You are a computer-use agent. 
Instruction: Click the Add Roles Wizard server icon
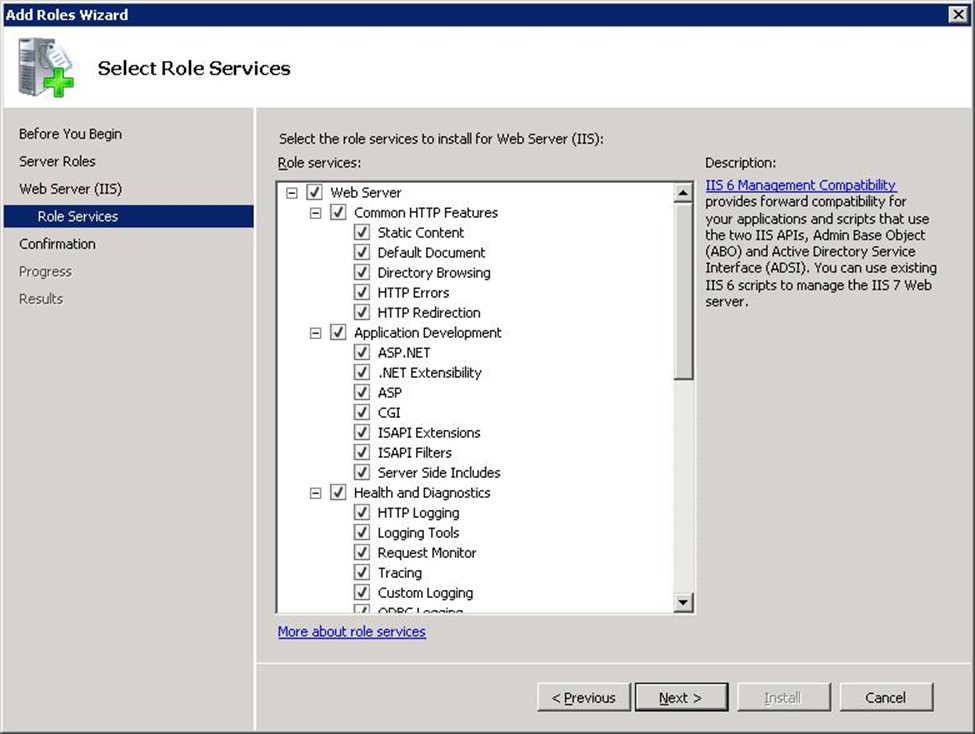pos(45,68)
